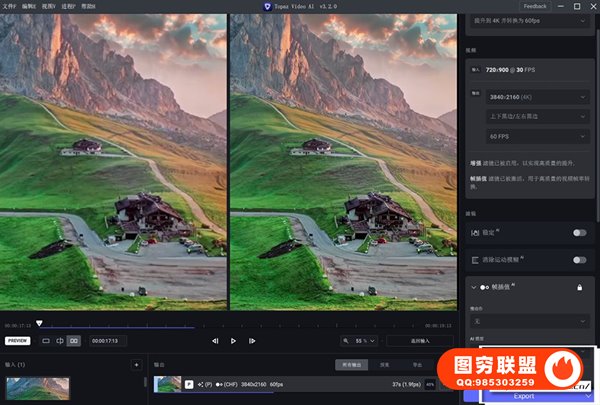Click the PREVIEW button
Image resolution: width=600 pixels, height=405 pixels.
[17, 341]
